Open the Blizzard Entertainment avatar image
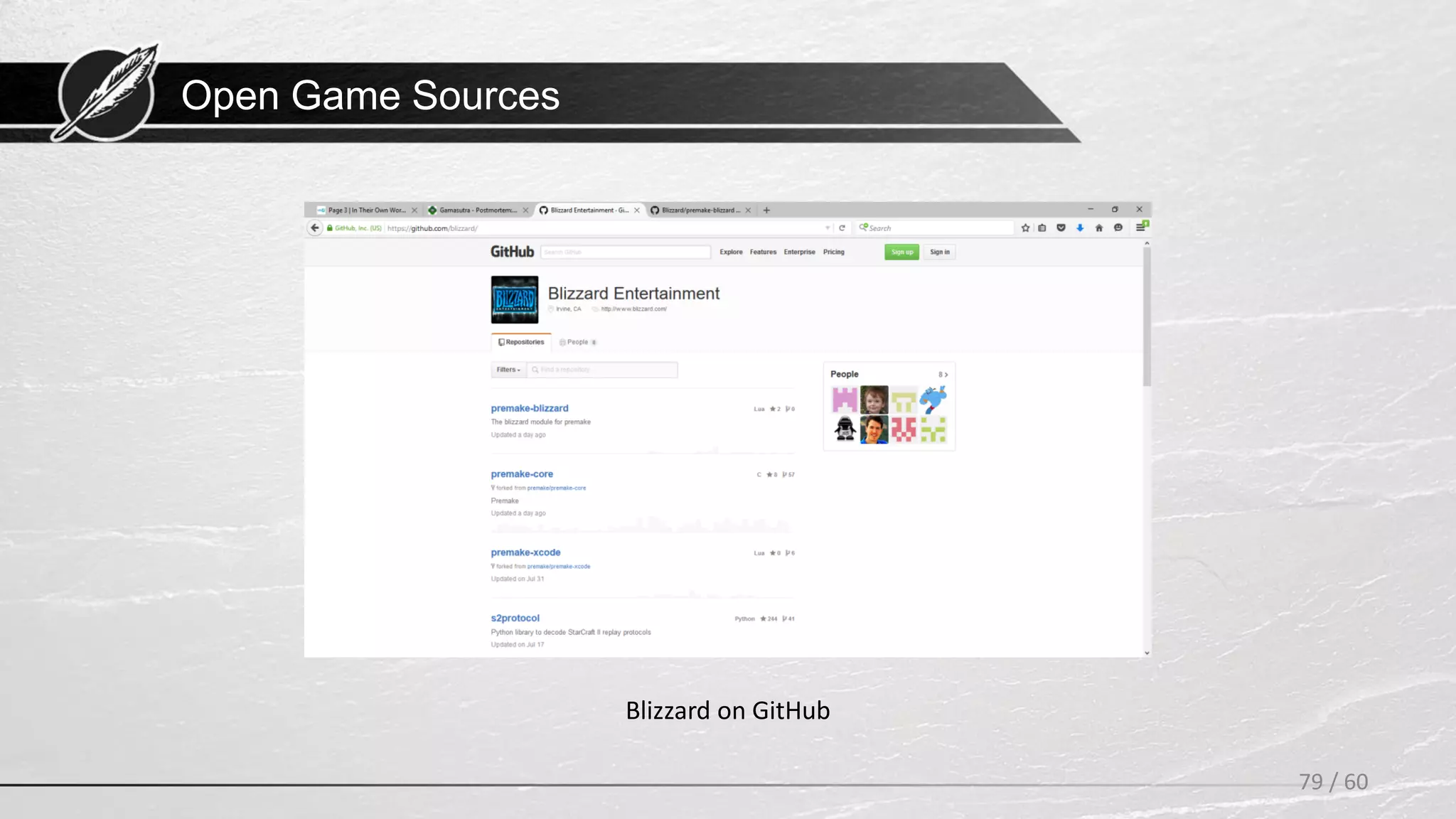The height and width of the screenshot is (819, 1456). point(515,299)
